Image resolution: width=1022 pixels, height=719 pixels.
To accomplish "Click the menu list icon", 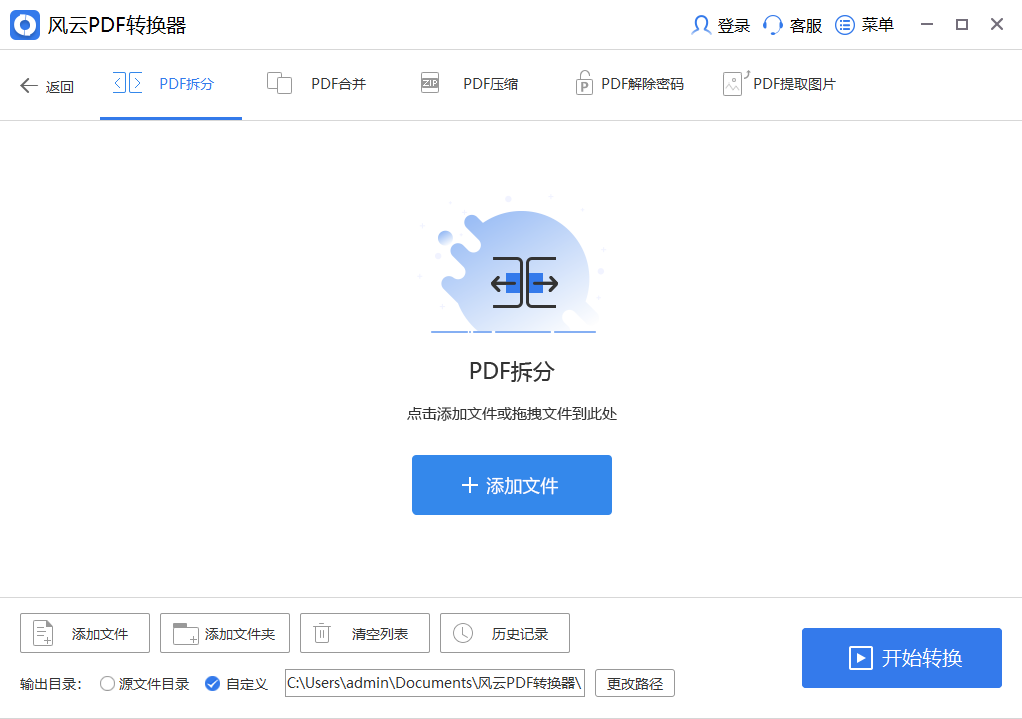I will pyautogui.click(x=845, y=25).
